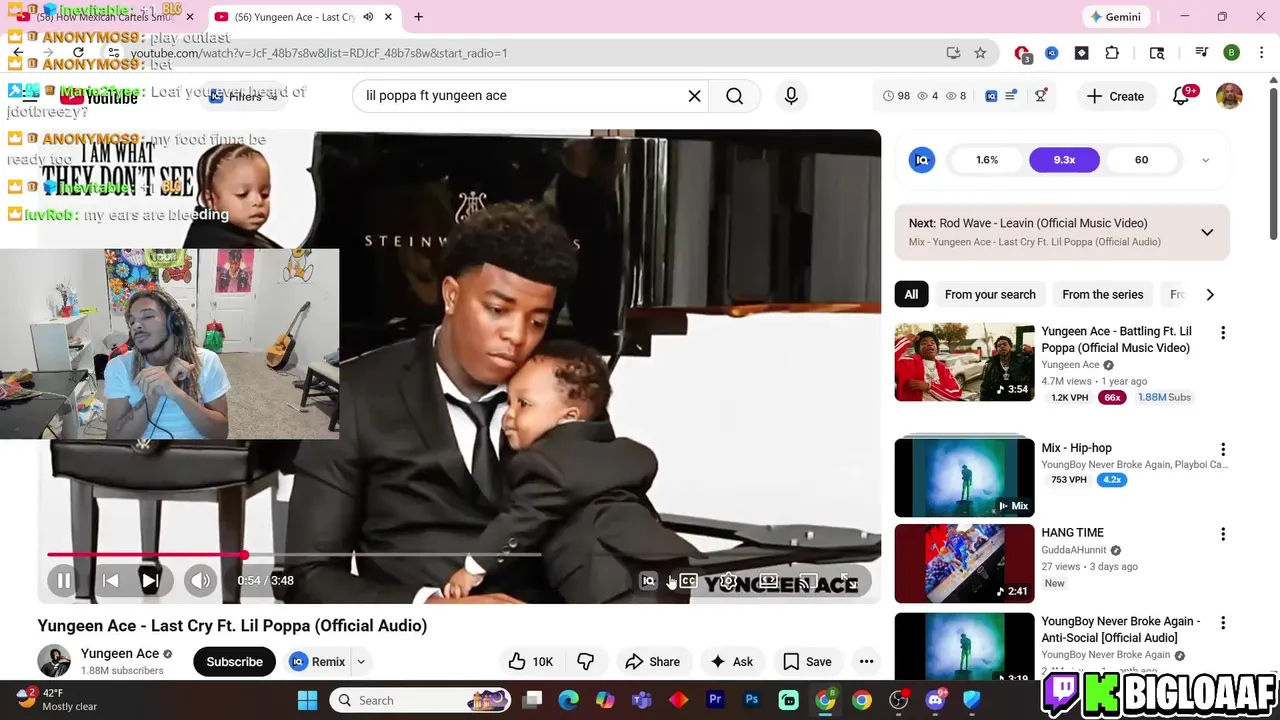Click install app icon in address bar
This screenshot has height=720, width=1280.
coord(953,53)
